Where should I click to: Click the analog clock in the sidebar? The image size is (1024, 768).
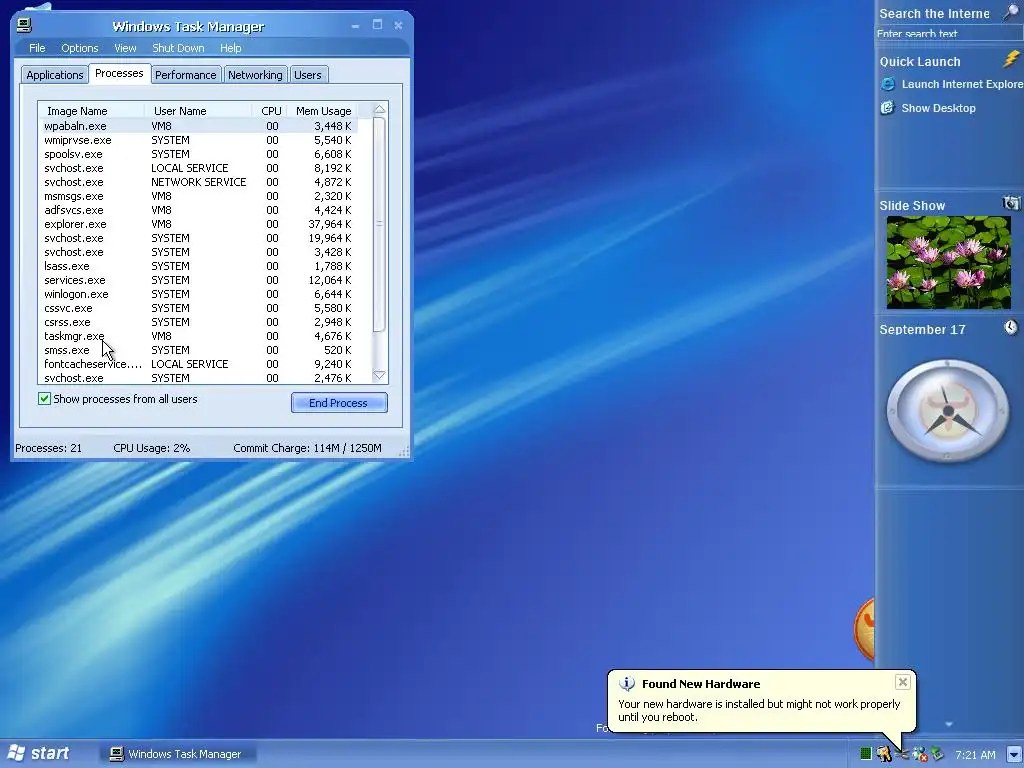click(947, 411)
